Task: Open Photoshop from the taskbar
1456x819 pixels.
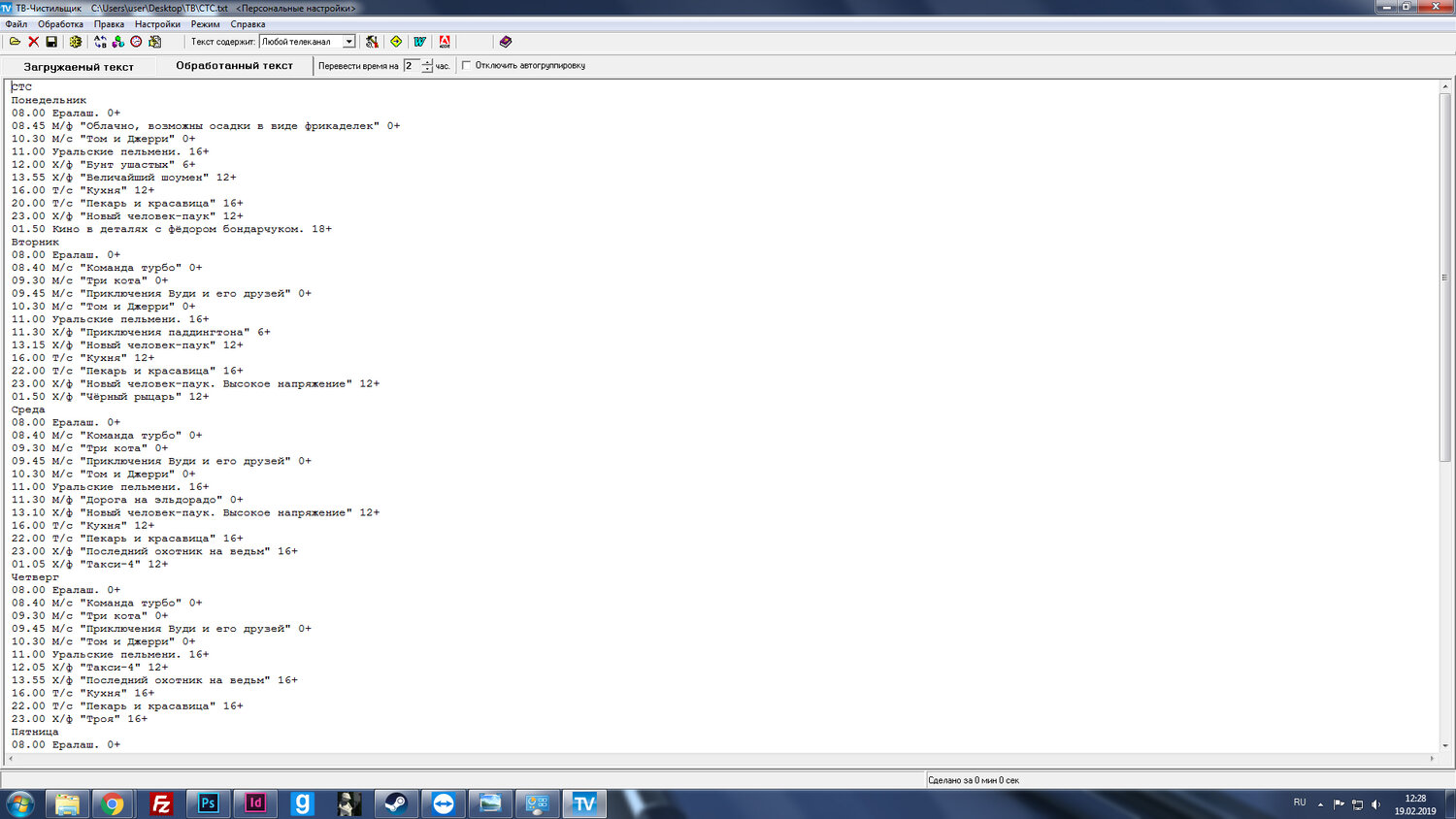Action: coord(208,803)
